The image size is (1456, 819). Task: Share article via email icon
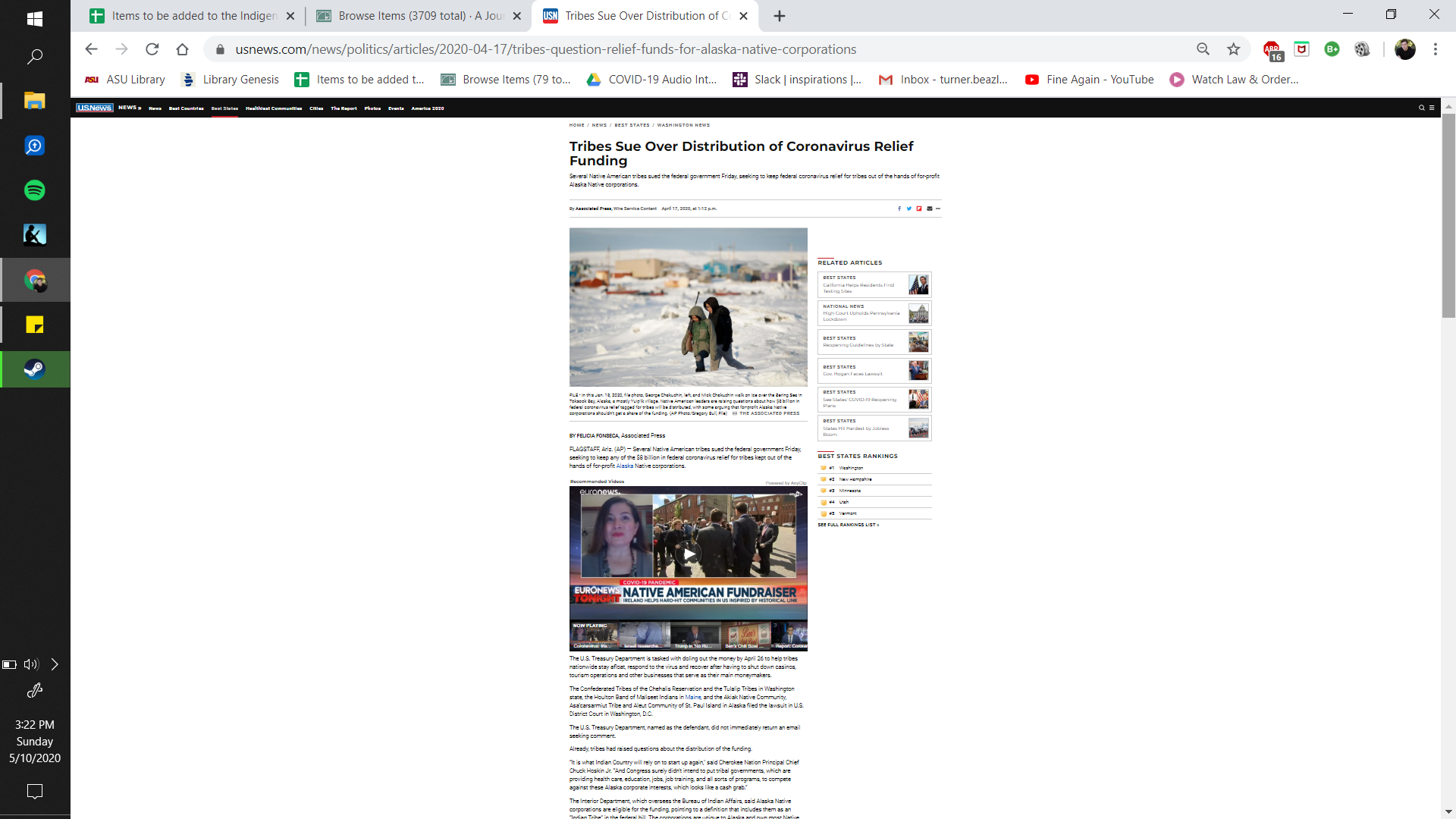pos(929,209)
